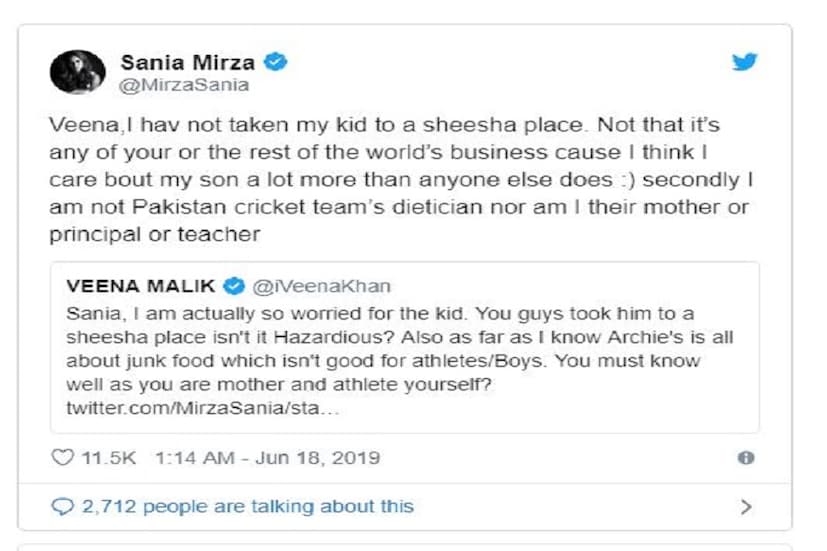Open the 1:14 AM - Jun 18, 2019 timestamp

click(x=267, y=458)
